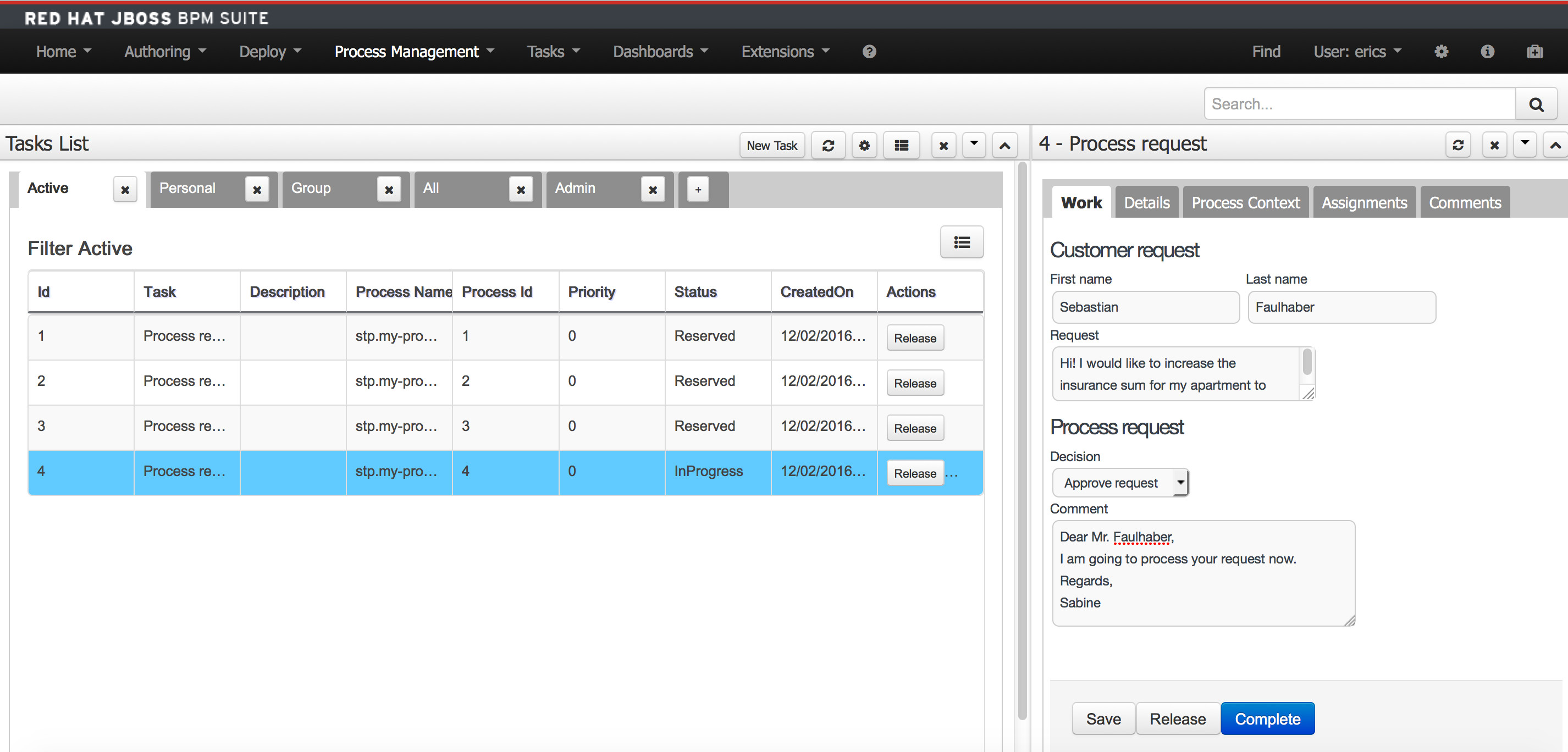Remove the Admin filter tab

point(653,190)
